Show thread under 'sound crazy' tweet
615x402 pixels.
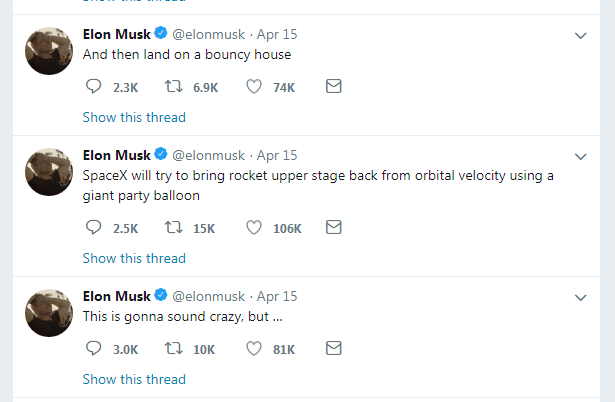point(134,379)
